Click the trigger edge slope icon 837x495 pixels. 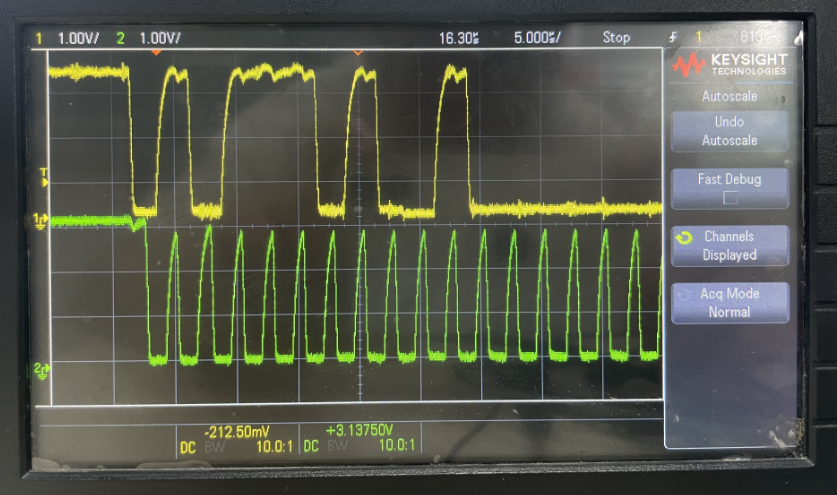[x=673, y=37]
